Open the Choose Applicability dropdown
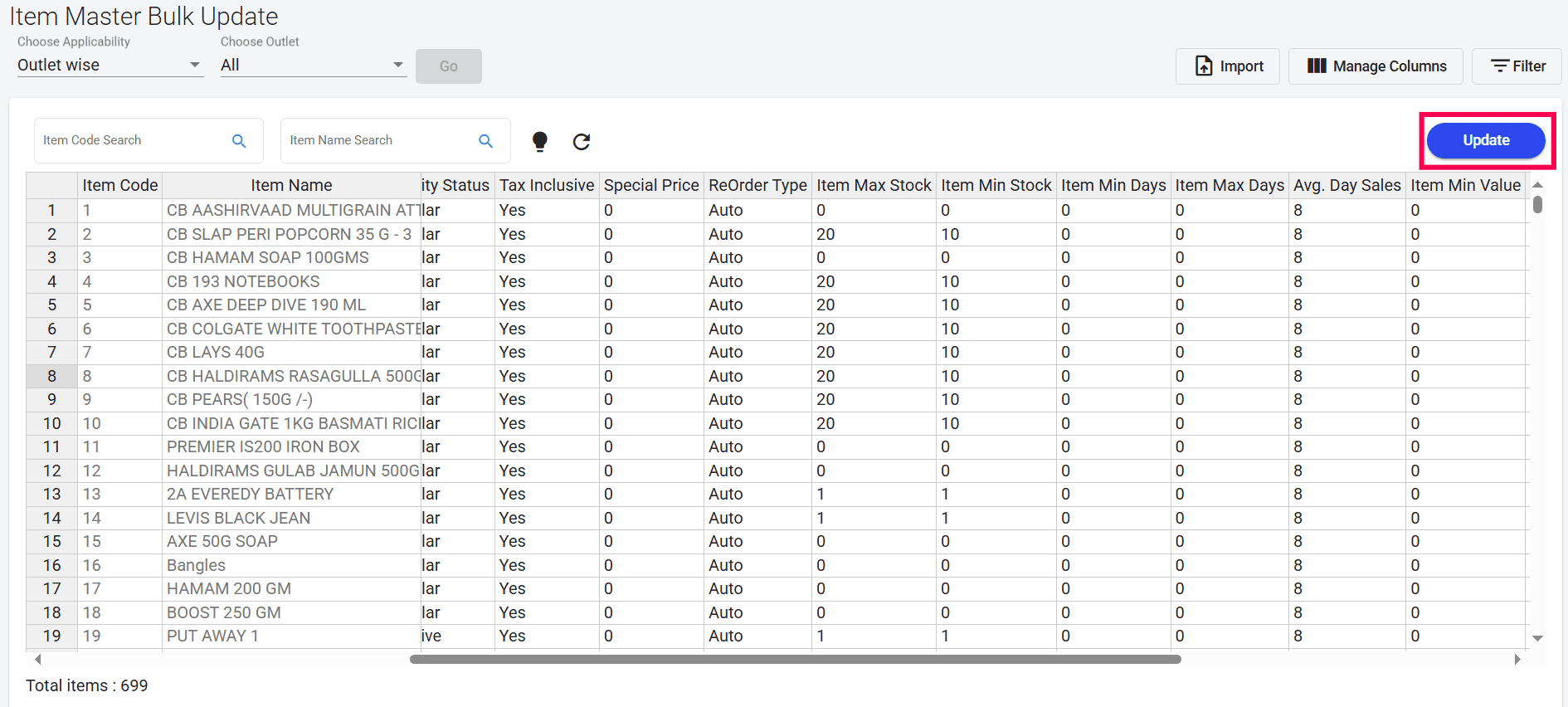The height and width of the screenshot is (707, 1568). pos(110,65)
